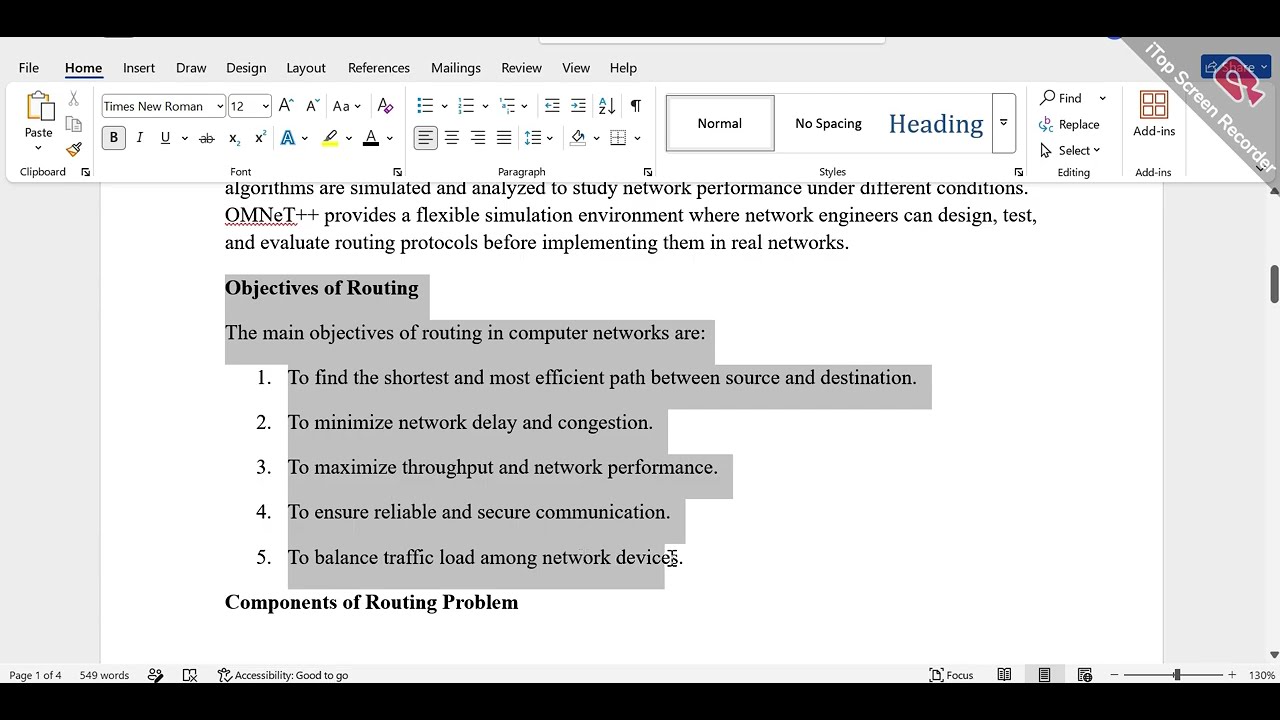Set Align Left paragraph alignment
Screen dimensions: 1280x720
(426, 138)
